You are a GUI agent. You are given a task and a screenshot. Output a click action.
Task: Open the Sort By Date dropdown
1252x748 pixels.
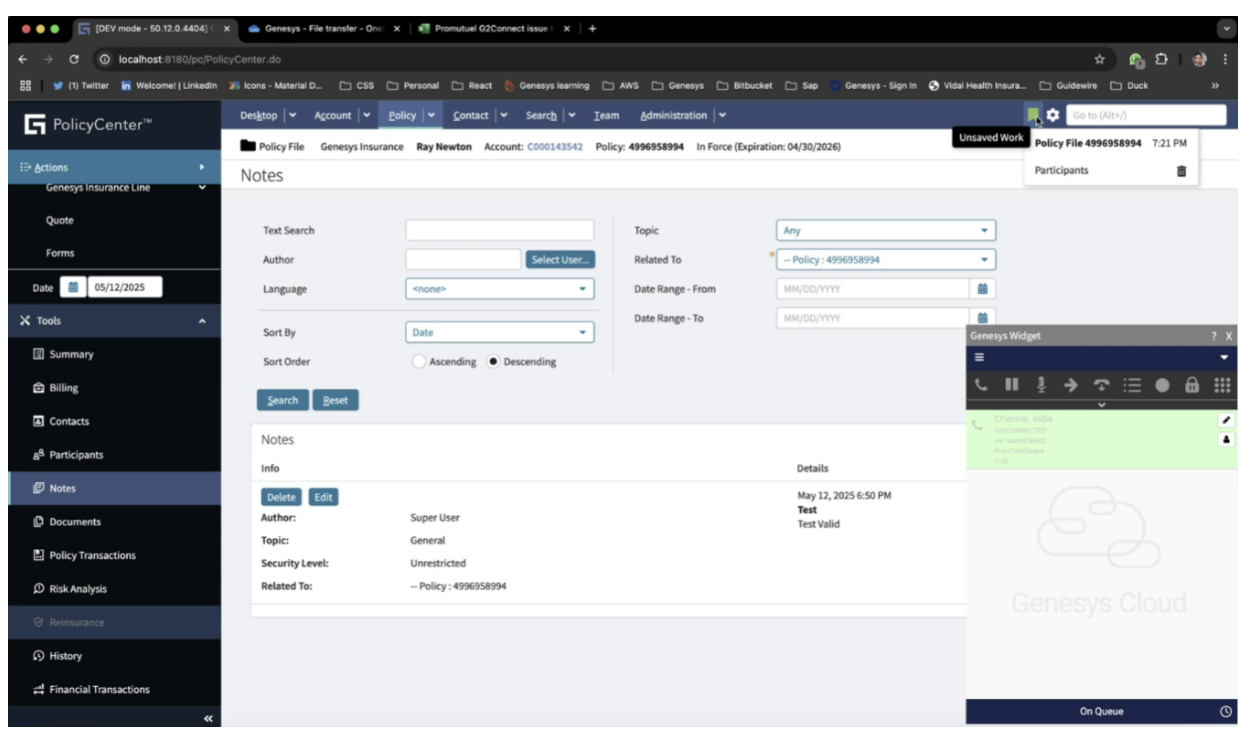pos(499,333)
